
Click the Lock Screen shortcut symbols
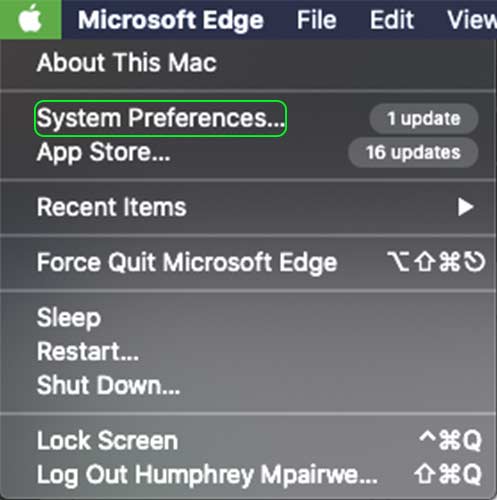tap(450, 440)
